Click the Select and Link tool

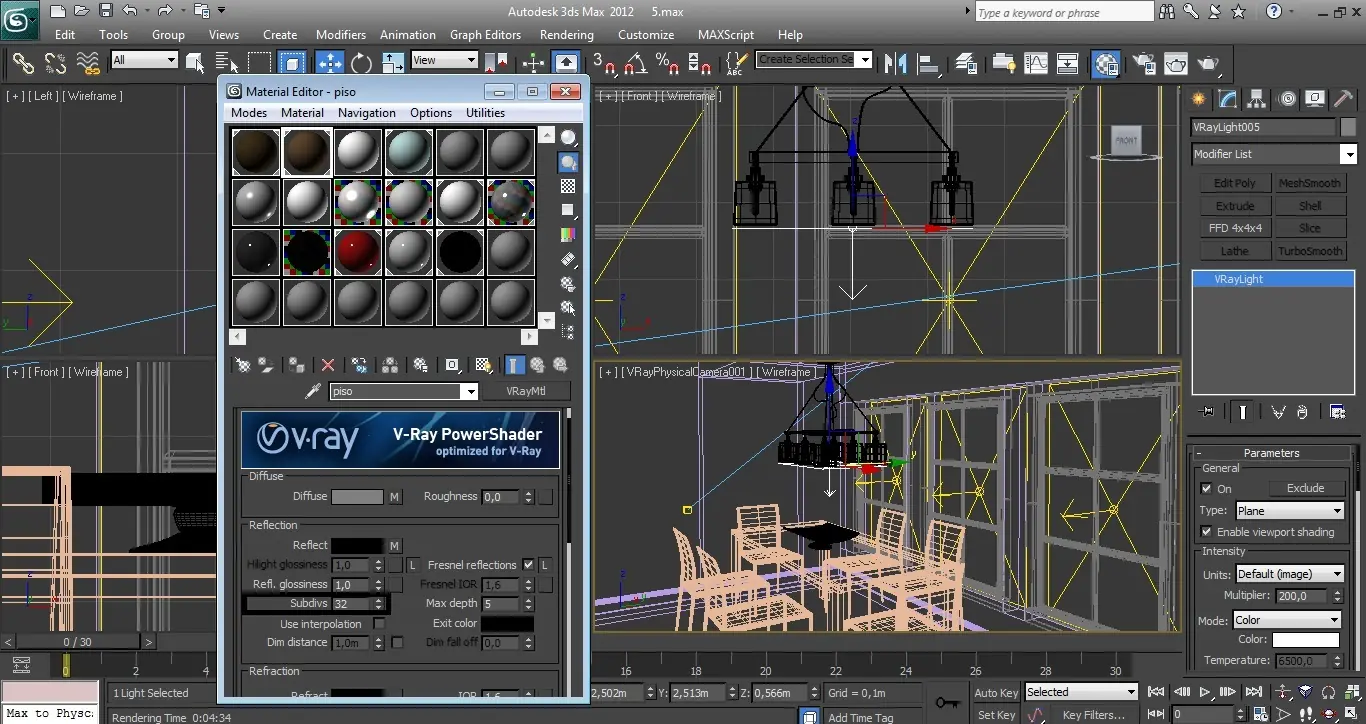tap(23, 63)
